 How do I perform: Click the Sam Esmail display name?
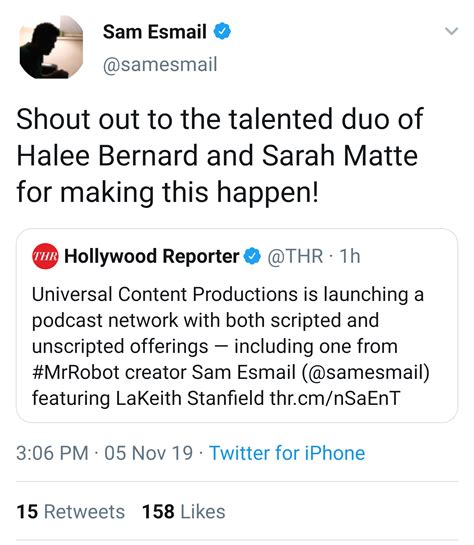(155, 32)
